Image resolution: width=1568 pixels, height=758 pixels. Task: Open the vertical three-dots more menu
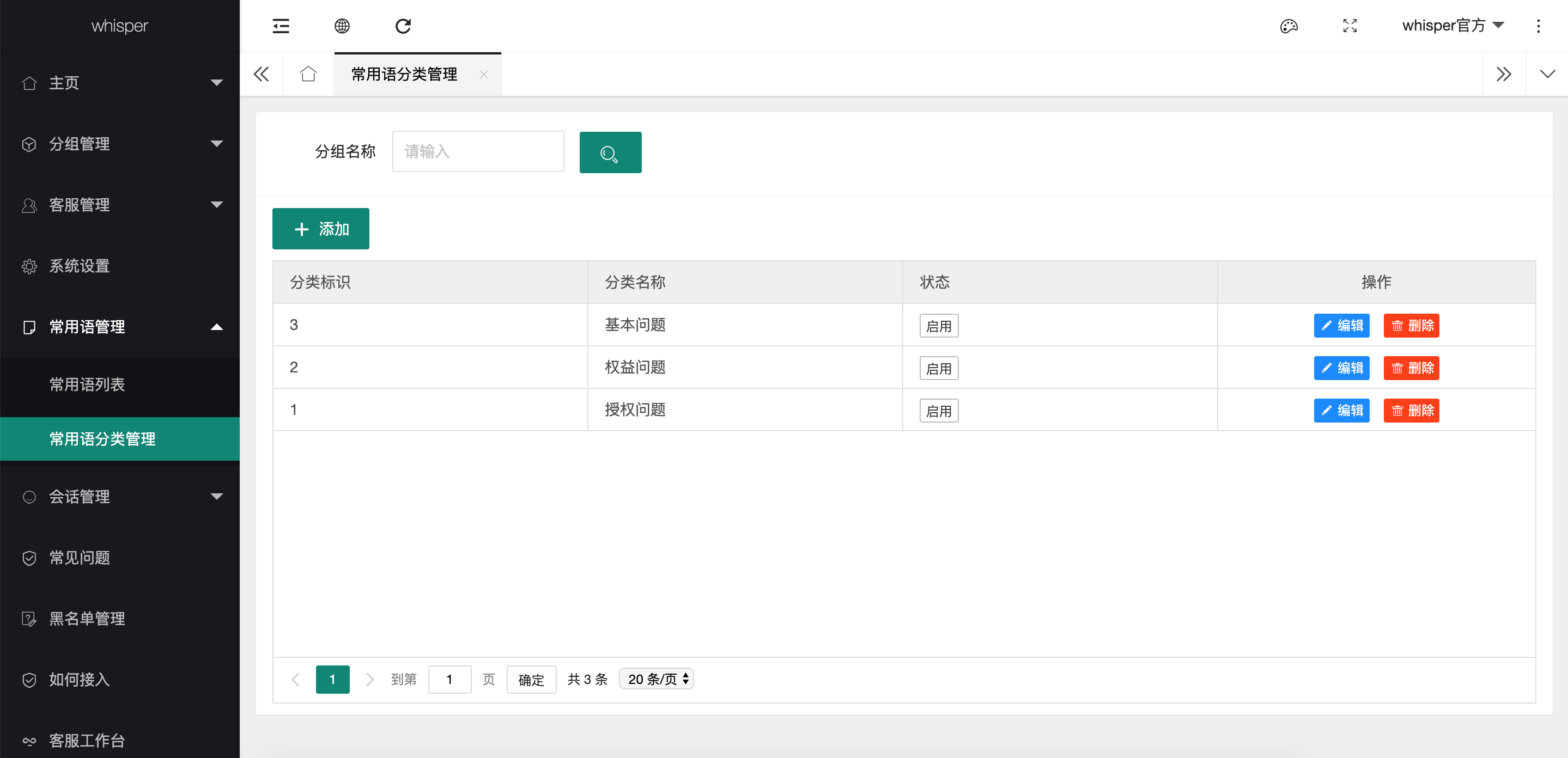[1538, 26]
